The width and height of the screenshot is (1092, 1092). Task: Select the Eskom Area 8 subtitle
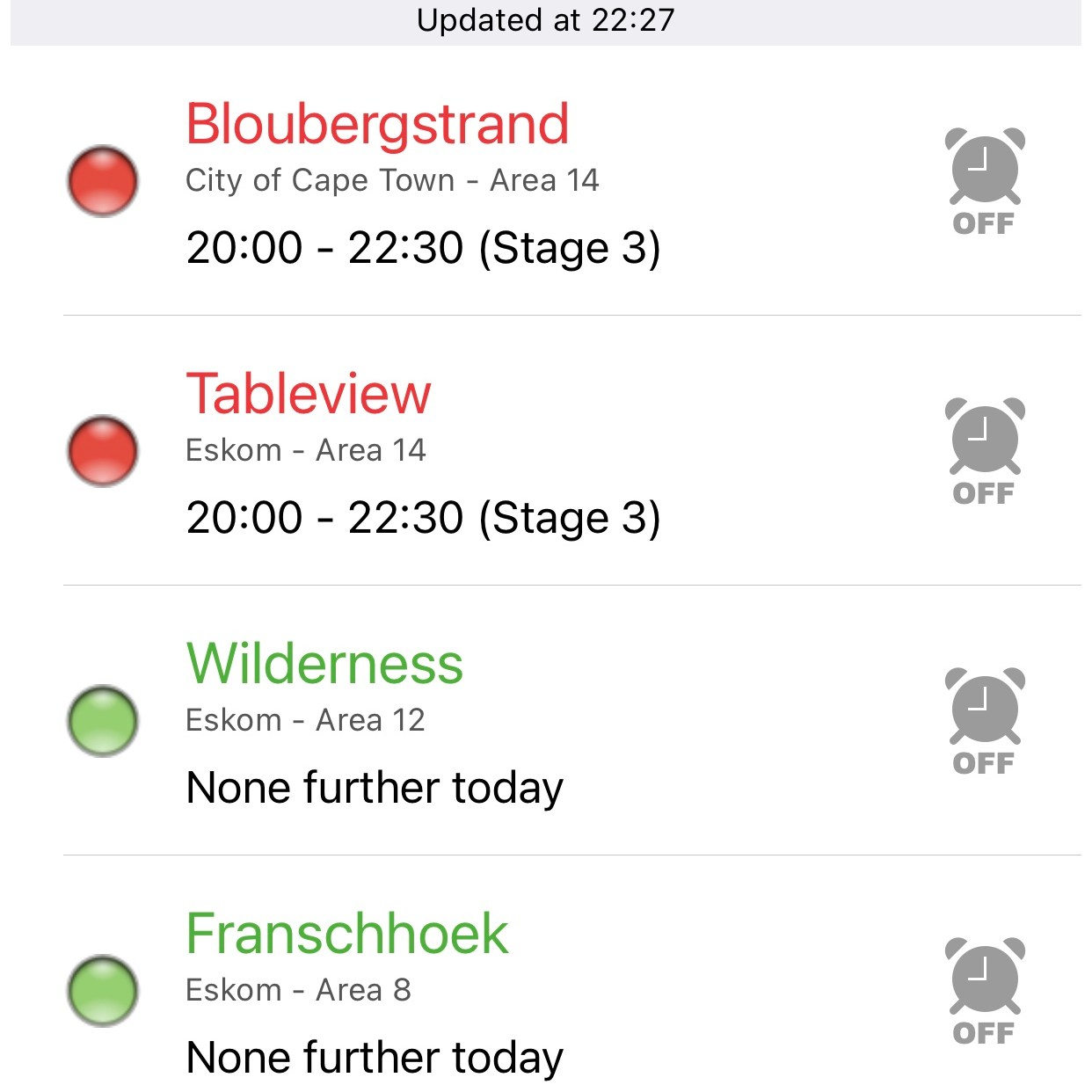point(298,990)
